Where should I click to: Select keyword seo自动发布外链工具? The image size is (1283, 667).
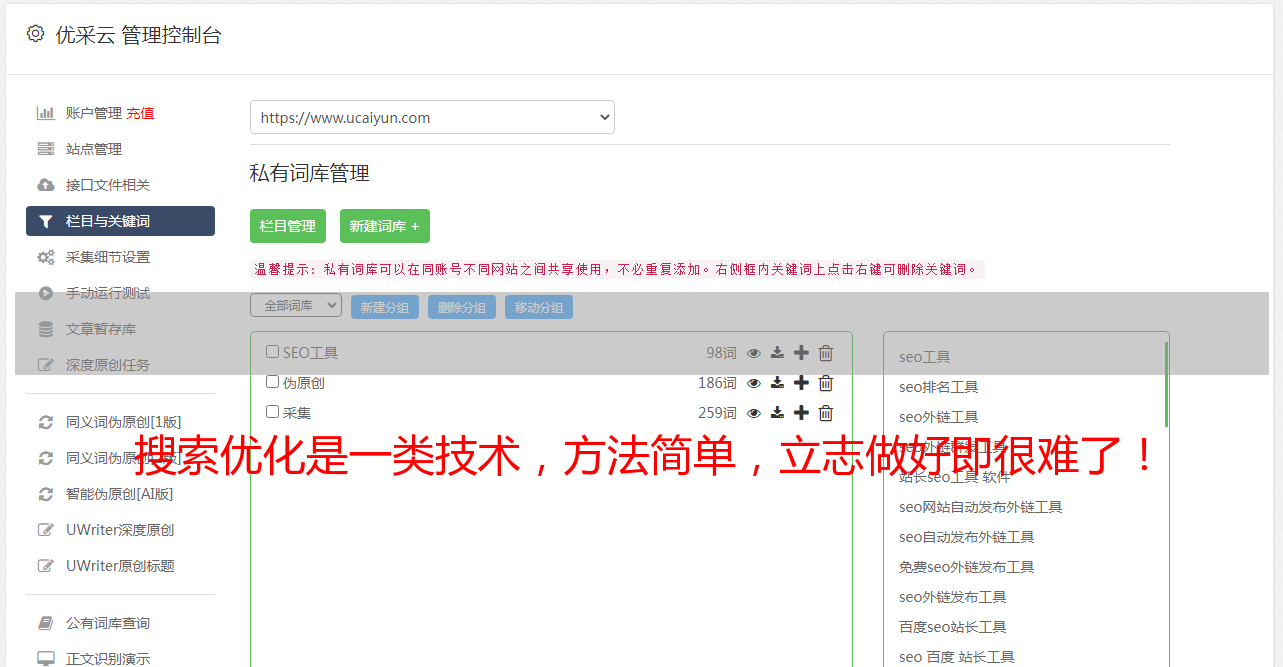pyautogui.click(x=967, y=537)
